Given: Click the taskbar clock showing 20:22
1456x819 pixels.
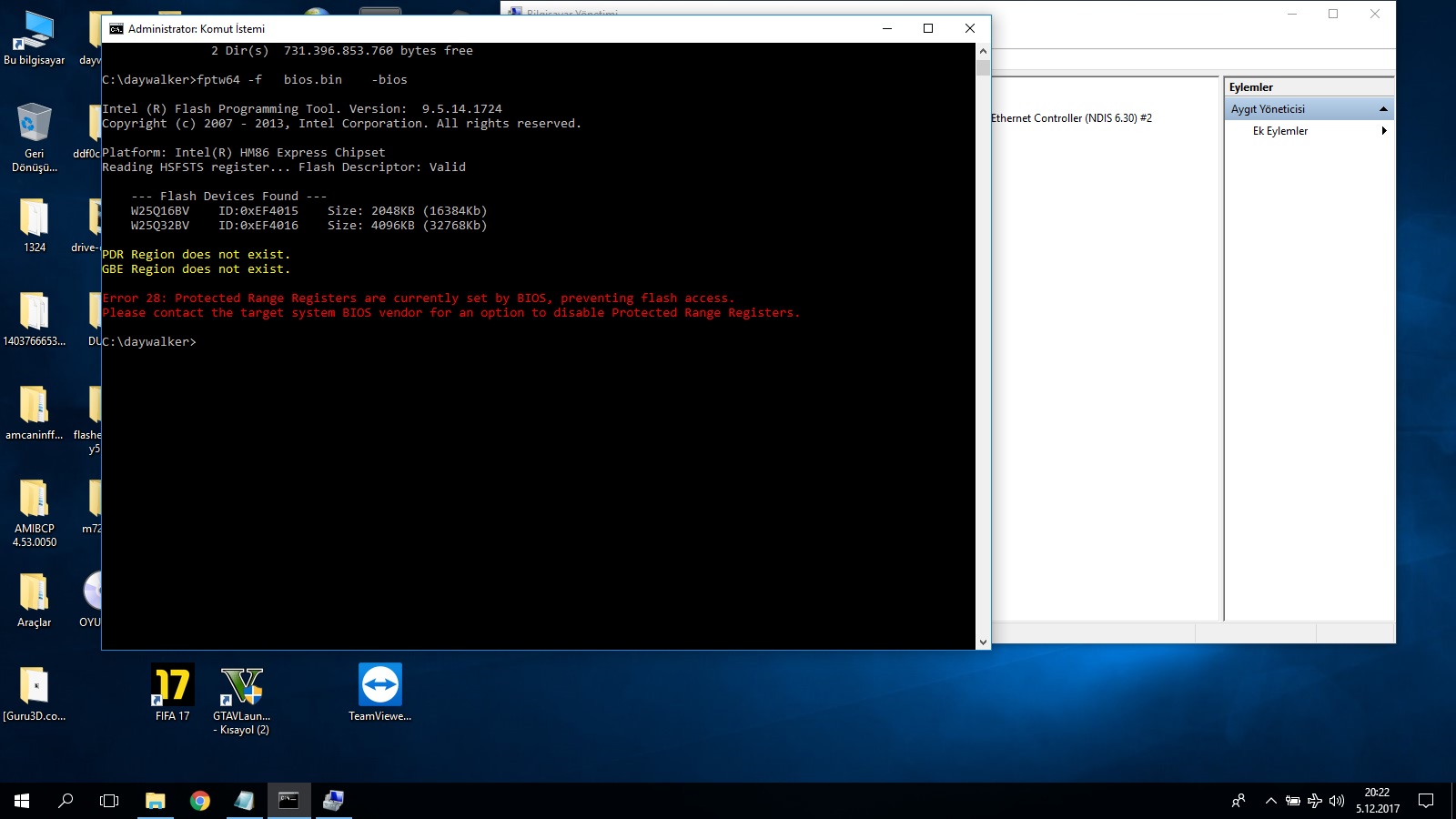Looking at the screenshot, I should coord(1378,801).
